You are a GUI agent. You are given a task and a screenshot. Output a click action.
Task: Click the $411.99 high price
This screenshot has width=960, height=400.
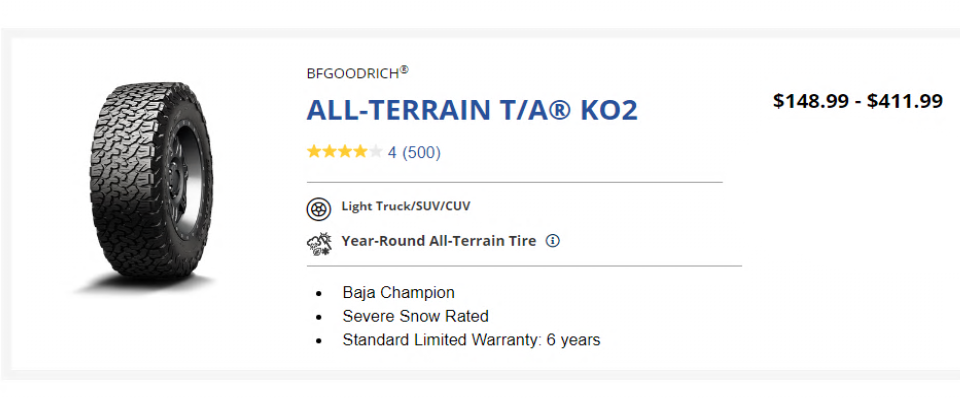click(x=905, y=101)
